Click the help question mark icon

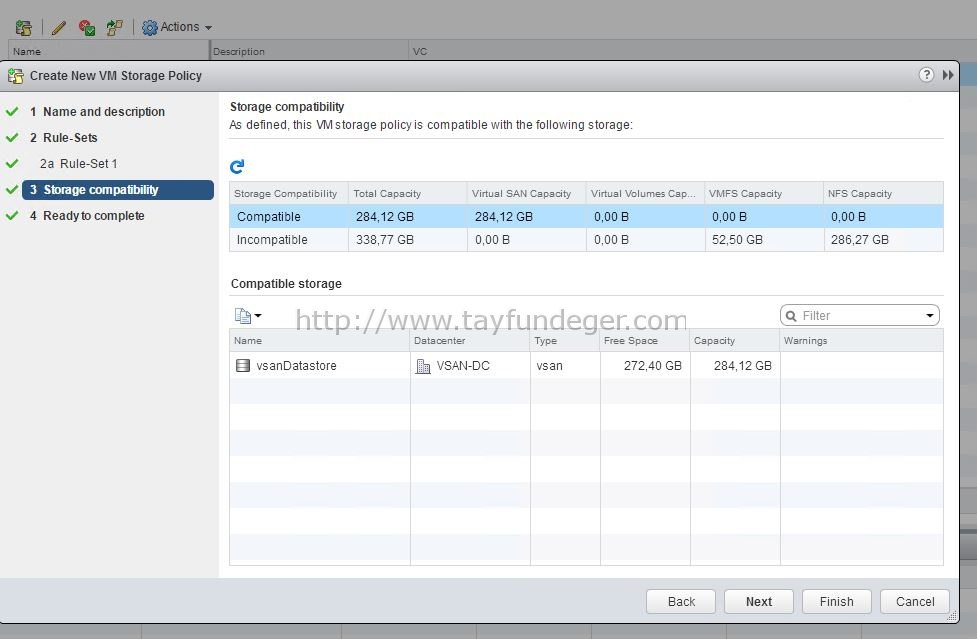(926, 75)
